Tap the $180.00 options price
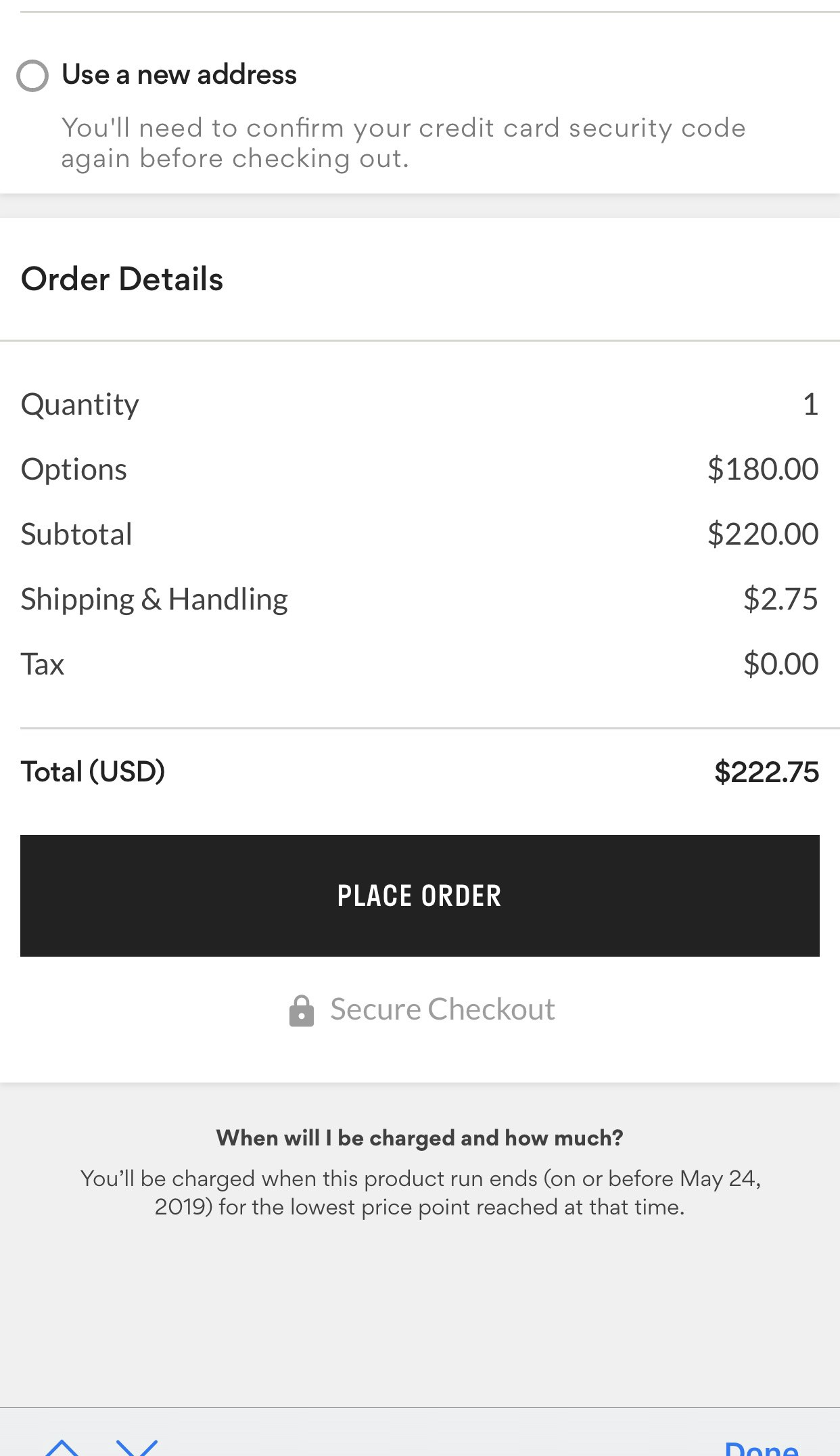 762,470
